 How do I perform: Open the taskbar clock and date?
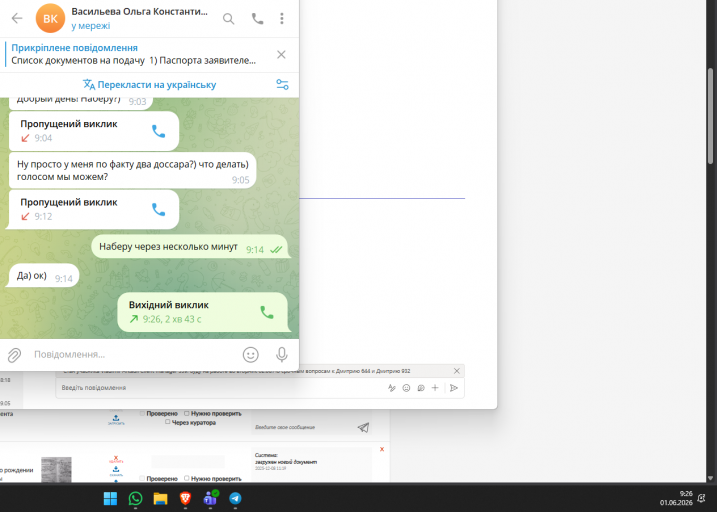[676, 498]
